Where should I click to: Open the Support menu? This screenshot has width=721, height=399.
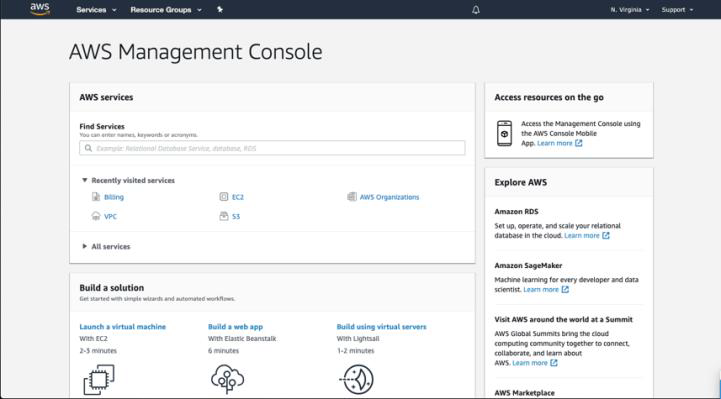pyautogui.click(x=677, y=10)
